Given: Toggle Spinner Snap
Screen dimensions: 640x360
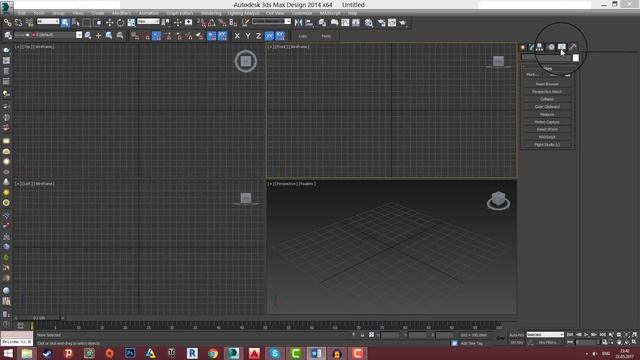Looking at the screenshot, I should (x=233, y=22).
